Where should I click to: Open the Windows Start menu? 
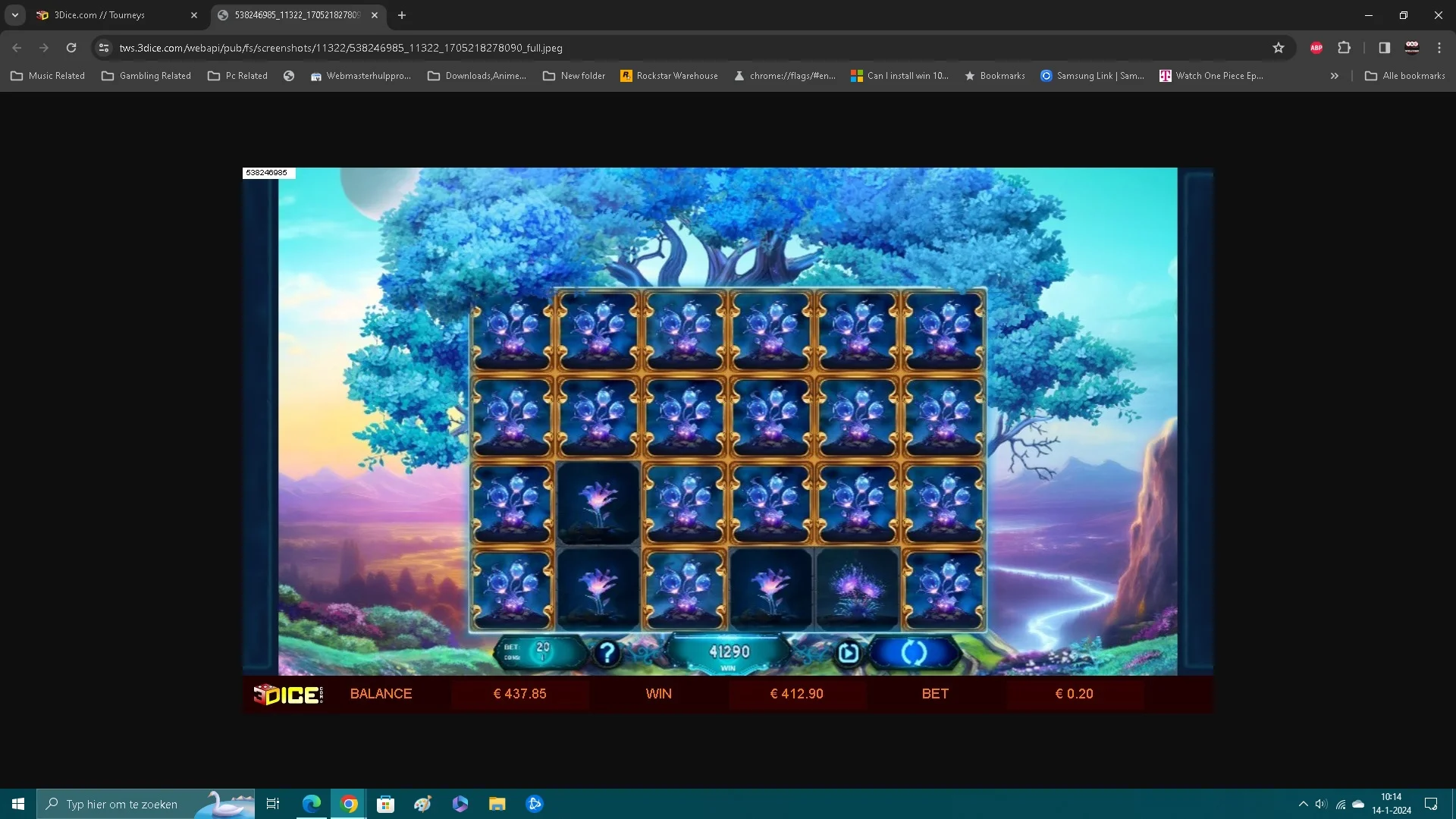pyautogui.click(x=18, y=804)
